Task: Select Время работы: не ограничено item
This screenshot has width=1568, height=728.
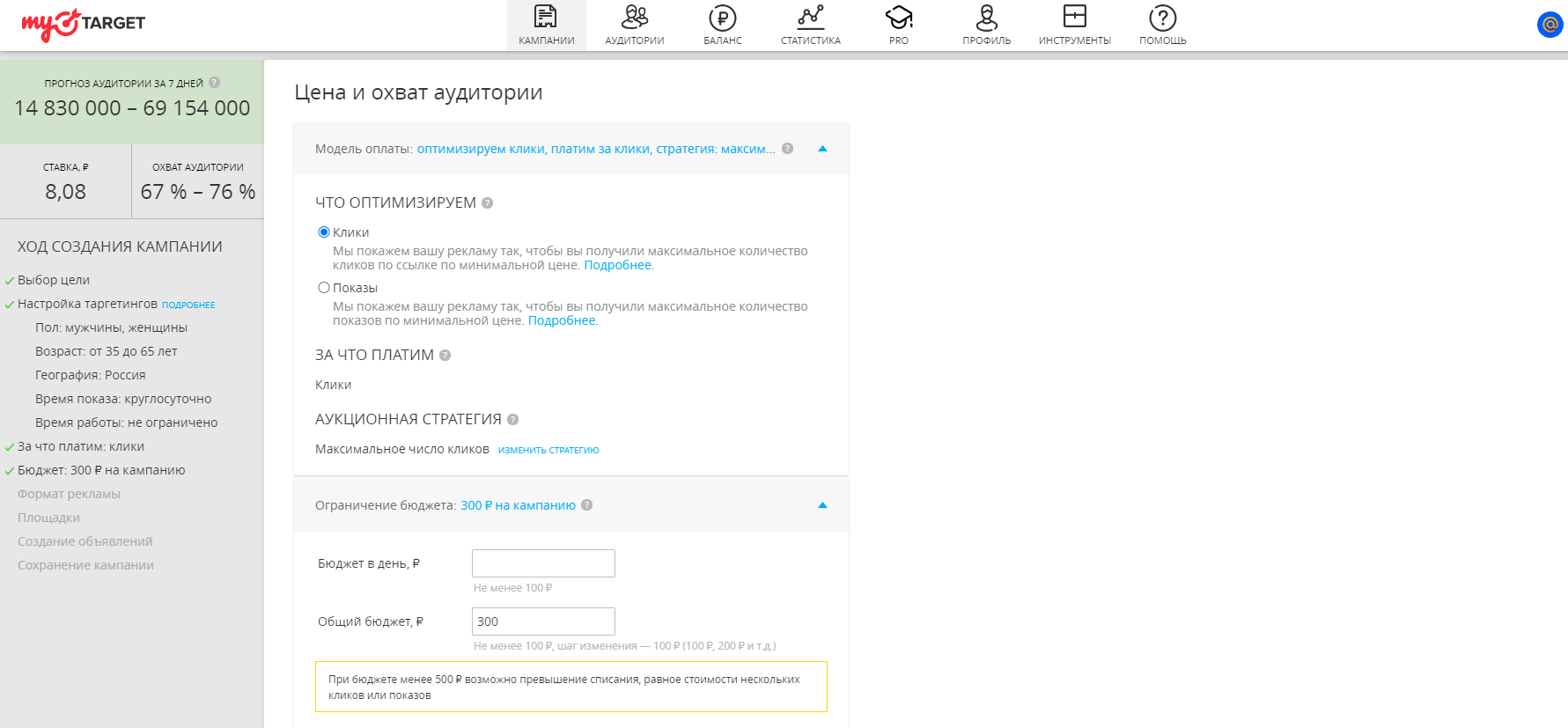Action: click(126, 423)
